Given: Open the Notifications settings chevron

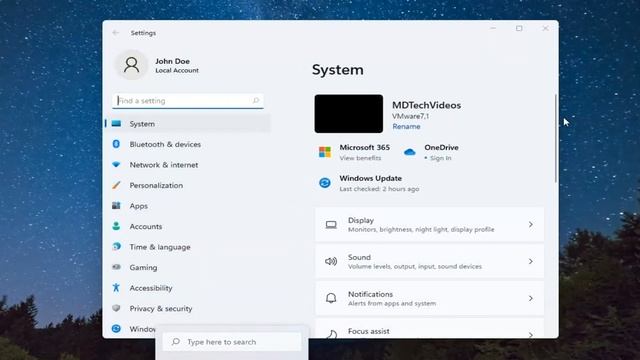Looking at the screenshot, I should coord(531,298).
